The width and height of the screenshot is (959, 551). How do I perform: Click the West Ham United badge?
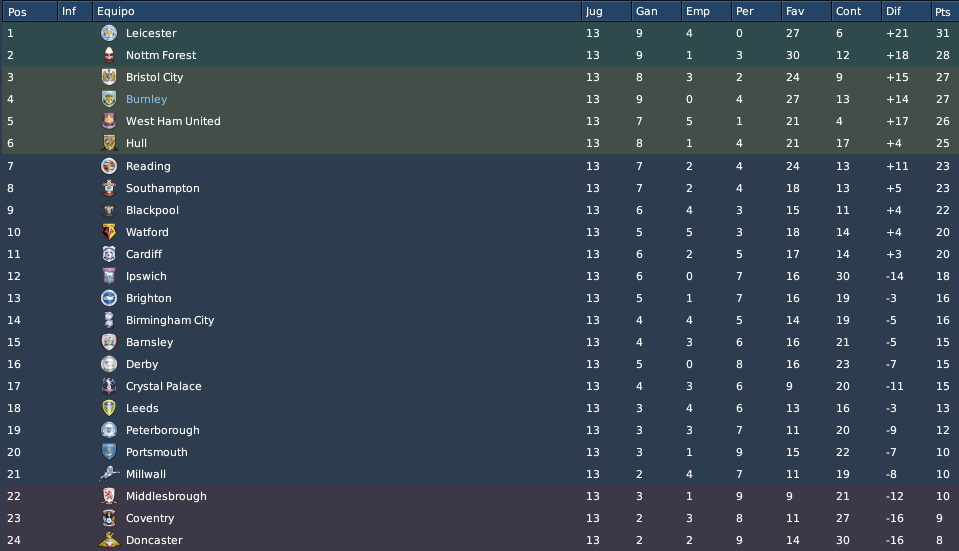[109, 121]
